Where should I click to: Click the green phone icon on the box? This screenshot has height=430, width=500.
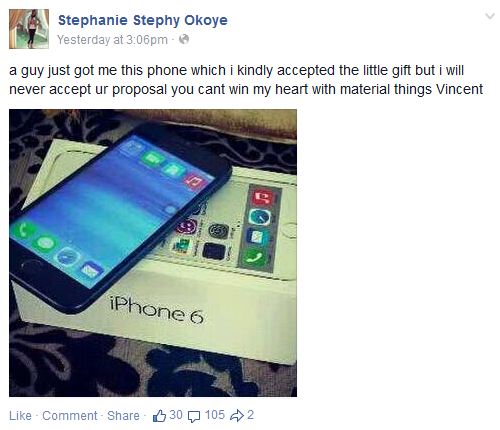pos(255,258)
